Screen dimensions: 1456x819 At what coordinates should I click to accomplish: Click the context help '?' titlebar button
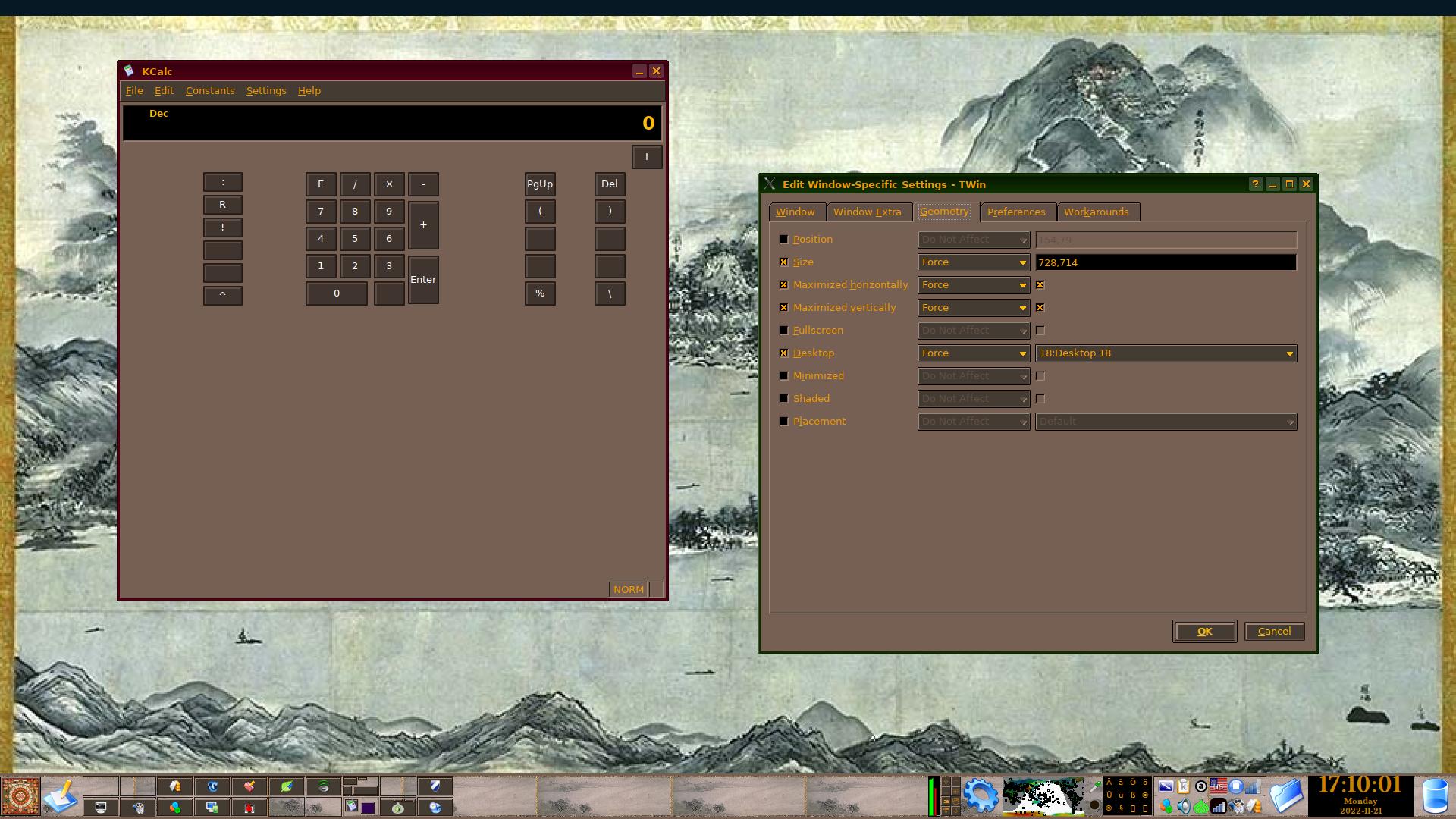[x=1256, y=184]
